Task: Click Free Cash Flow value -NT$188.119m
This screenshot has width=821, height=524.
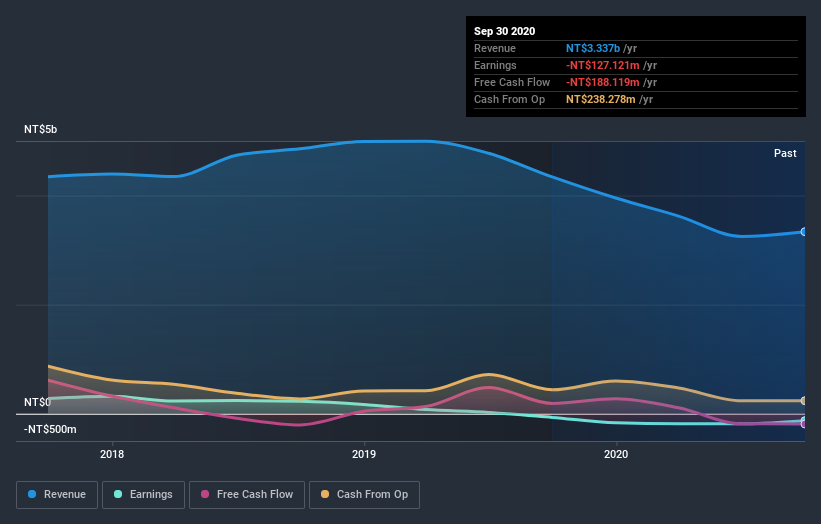Action: (603, 82)
